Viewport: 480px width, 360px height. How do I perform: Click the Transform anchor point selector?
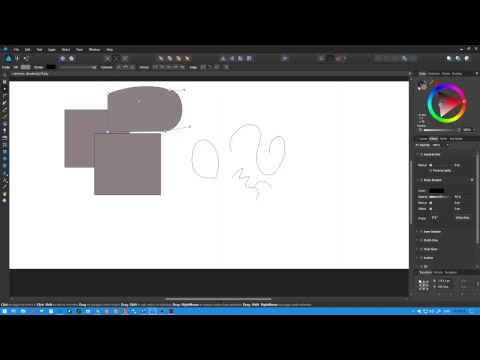click(x=424, y=285)
